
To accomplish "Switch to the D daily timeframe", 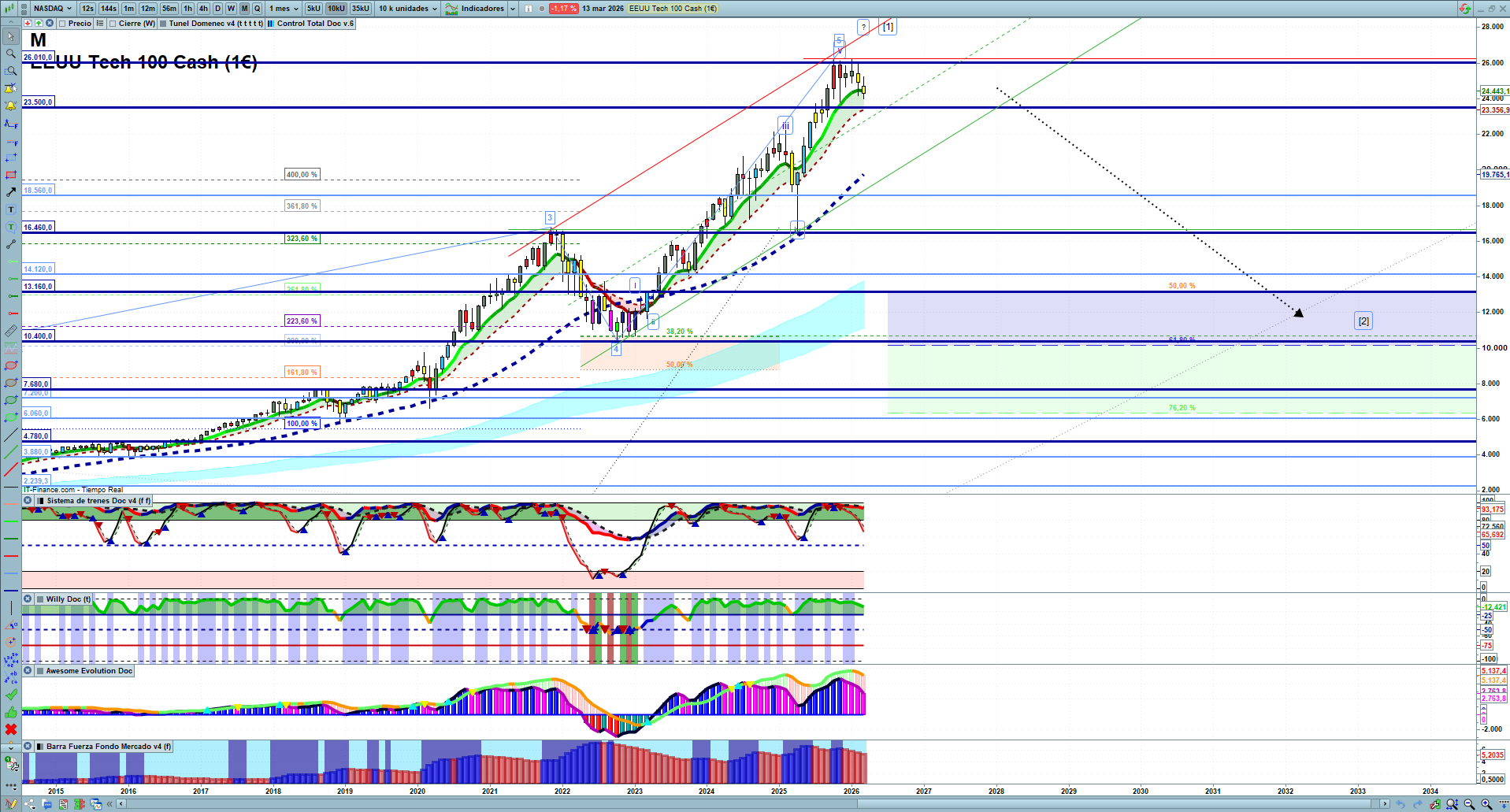I will [217, 9].
